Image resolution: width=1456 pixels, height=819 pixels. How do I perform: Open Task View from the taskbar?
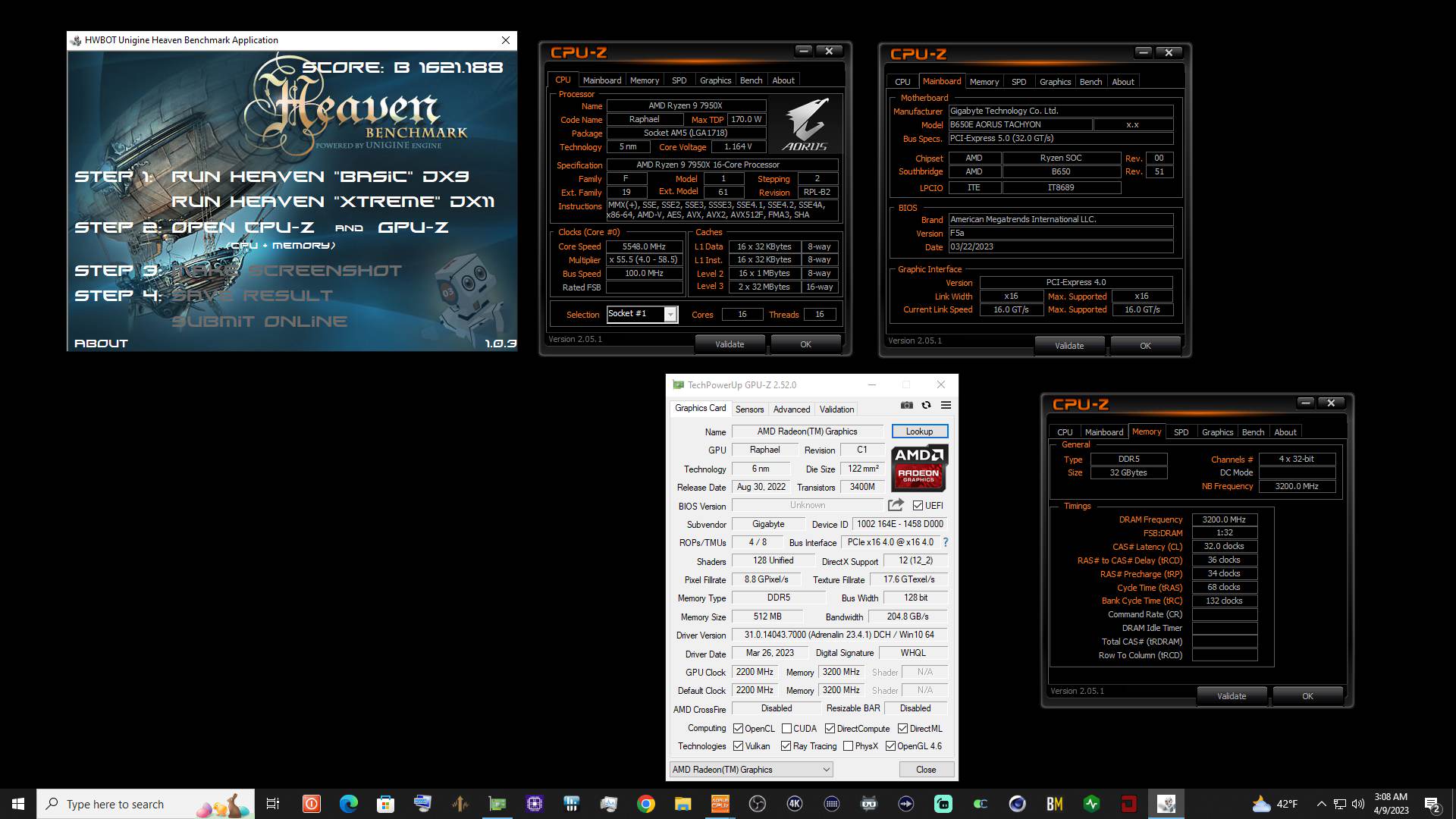pyautogui.click(x=273, y=804)
